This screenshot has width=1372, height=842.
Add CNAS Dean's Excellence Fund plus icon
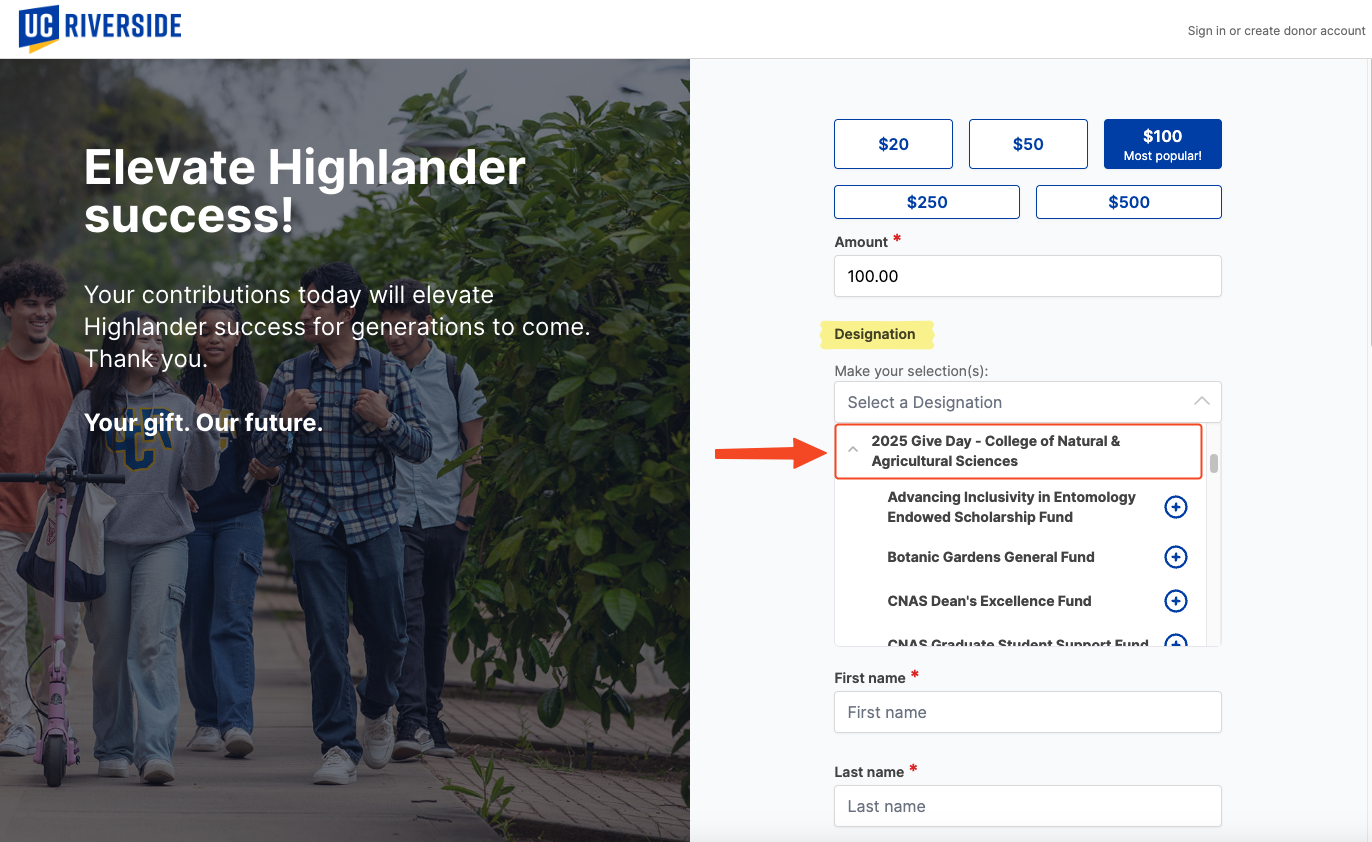[1176, 601]
